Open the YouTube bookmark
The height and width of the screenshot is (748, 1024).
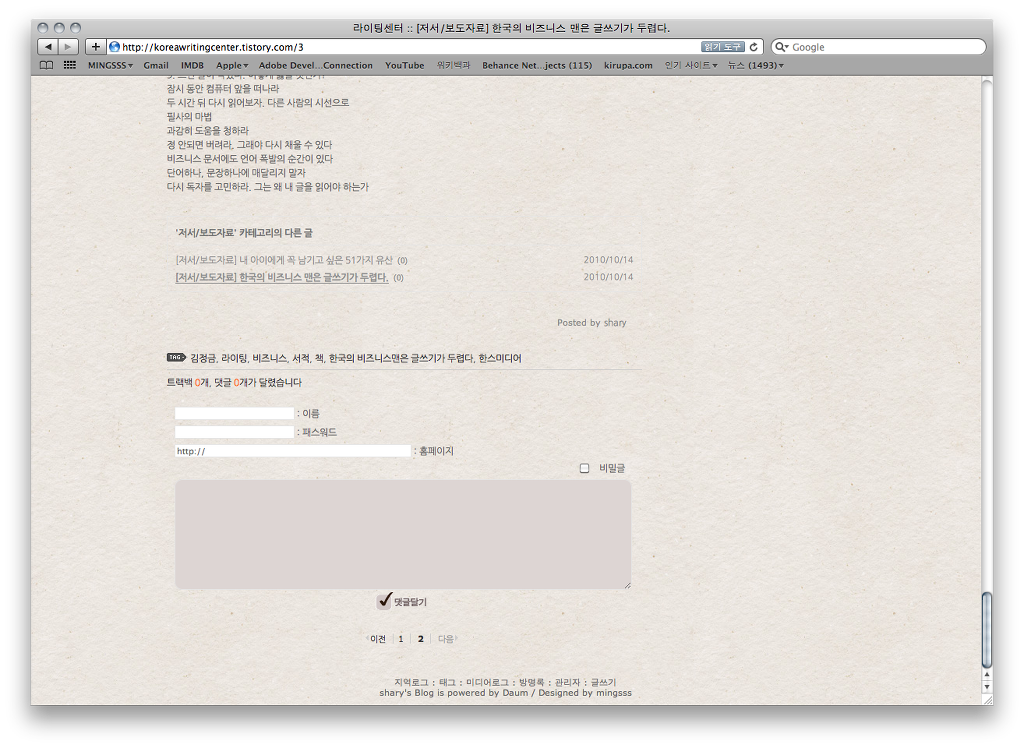click(x=404, y=65)
